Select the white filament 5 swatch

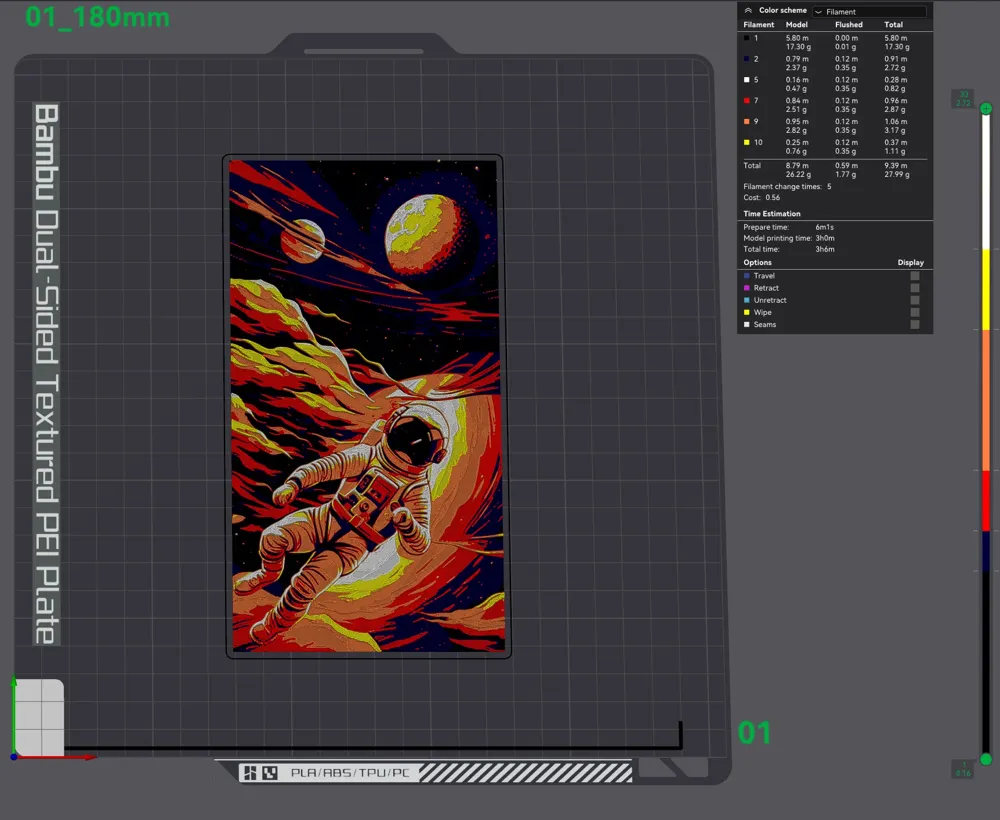[x=746, y=80]
